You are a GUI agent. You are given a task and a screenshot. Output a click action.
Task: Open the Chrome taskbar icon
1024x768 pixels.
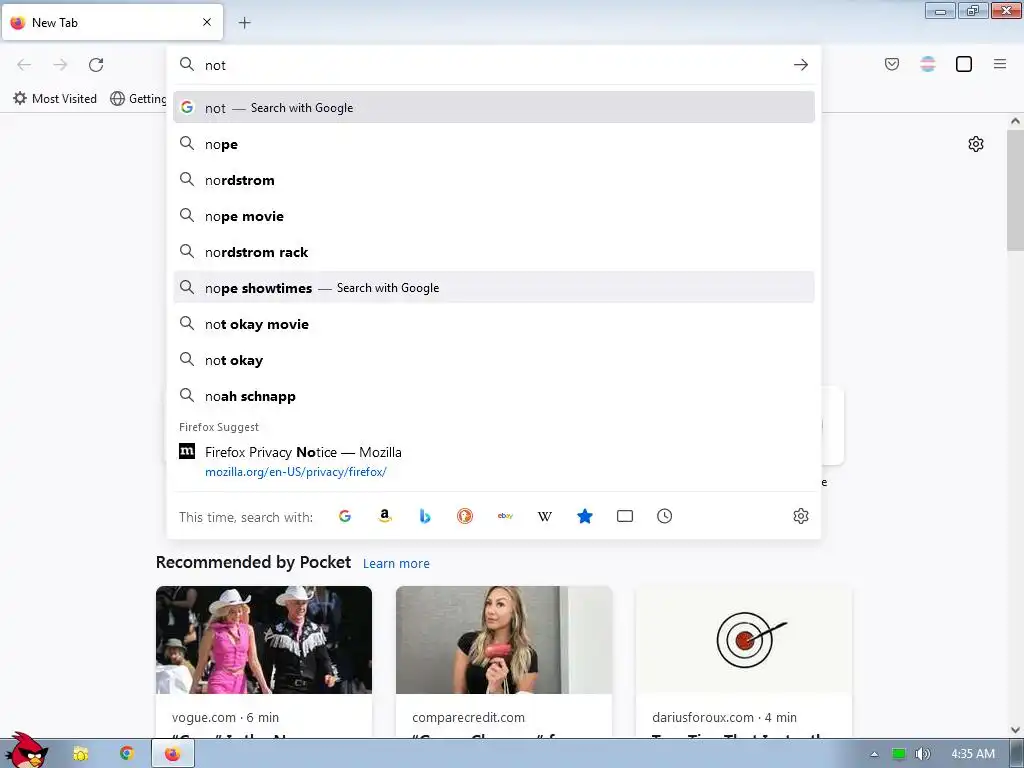coord(127,754)
